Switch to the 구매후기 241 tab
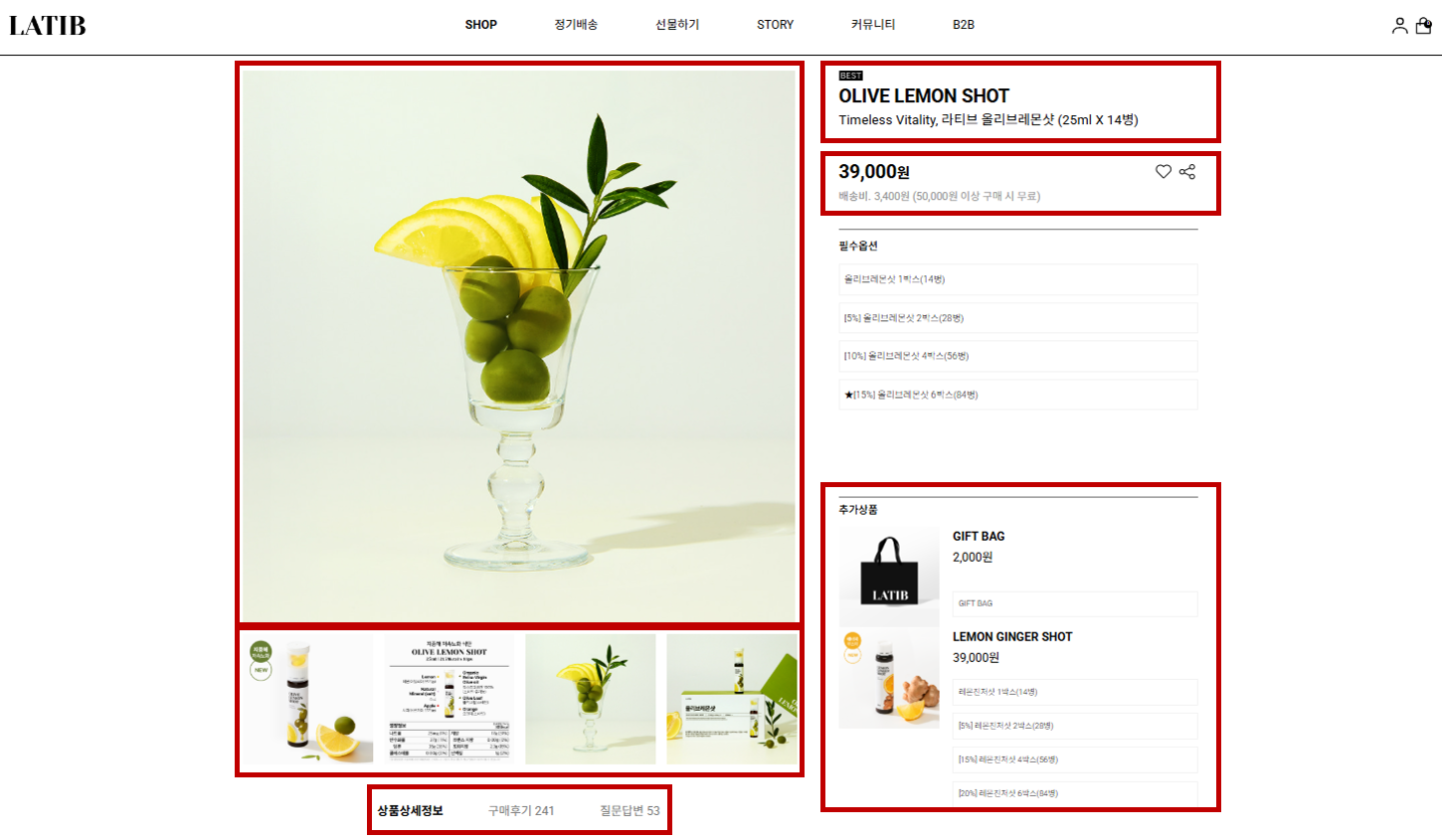The width and height of the screenshot is (1442, 840). pos(521,811)
